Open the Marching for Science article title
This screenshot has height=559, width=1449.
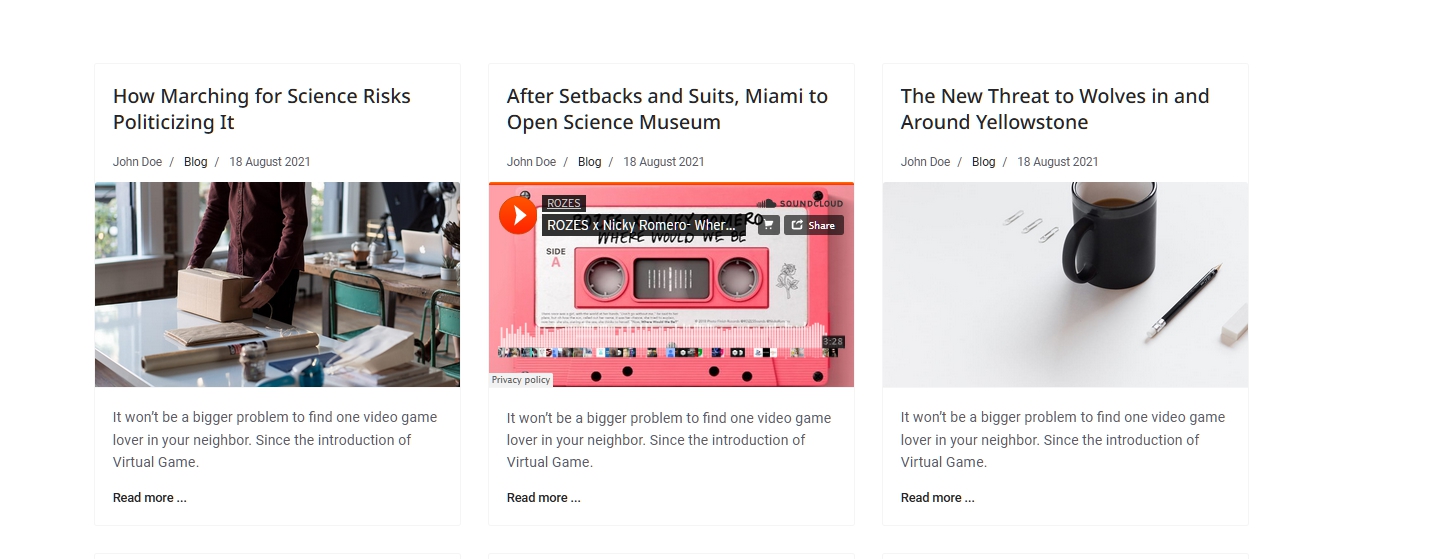(x=261, y=109)
